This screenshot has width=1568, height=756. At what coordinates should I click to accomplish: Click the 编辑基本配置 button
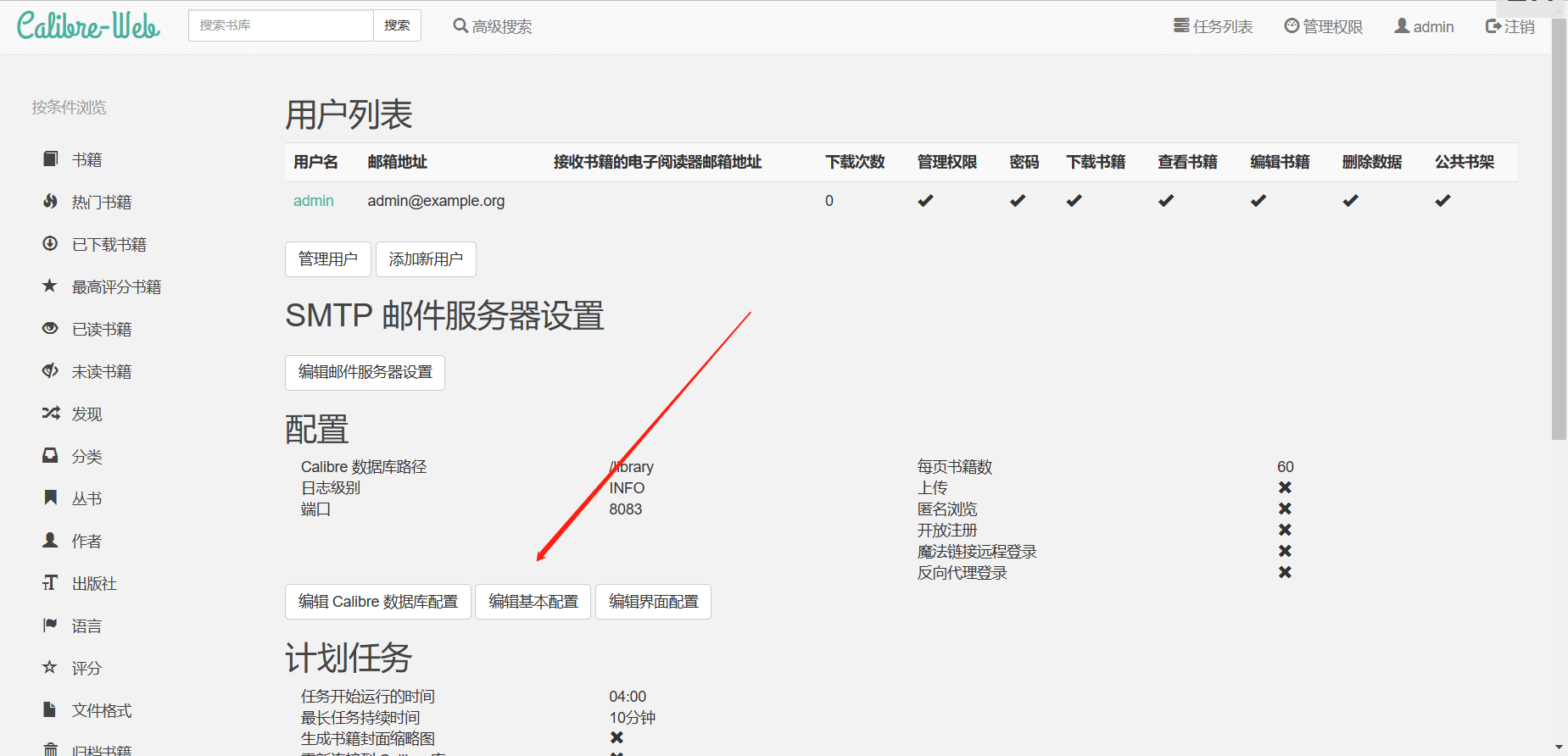pos(533,602)
